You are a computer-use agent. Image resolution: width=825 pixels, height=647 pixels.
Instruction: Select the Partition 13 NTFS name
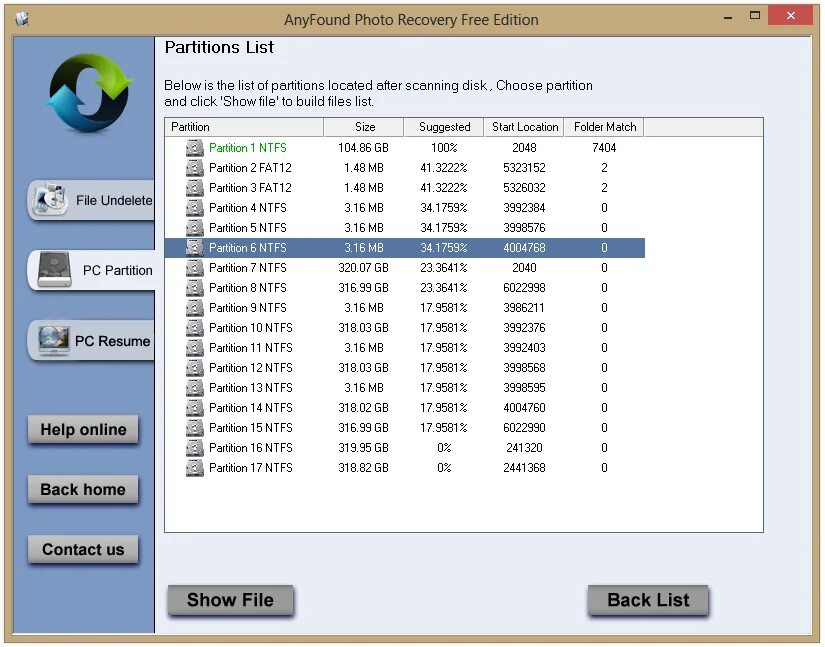pyautogui.click(x=251, y=388)
